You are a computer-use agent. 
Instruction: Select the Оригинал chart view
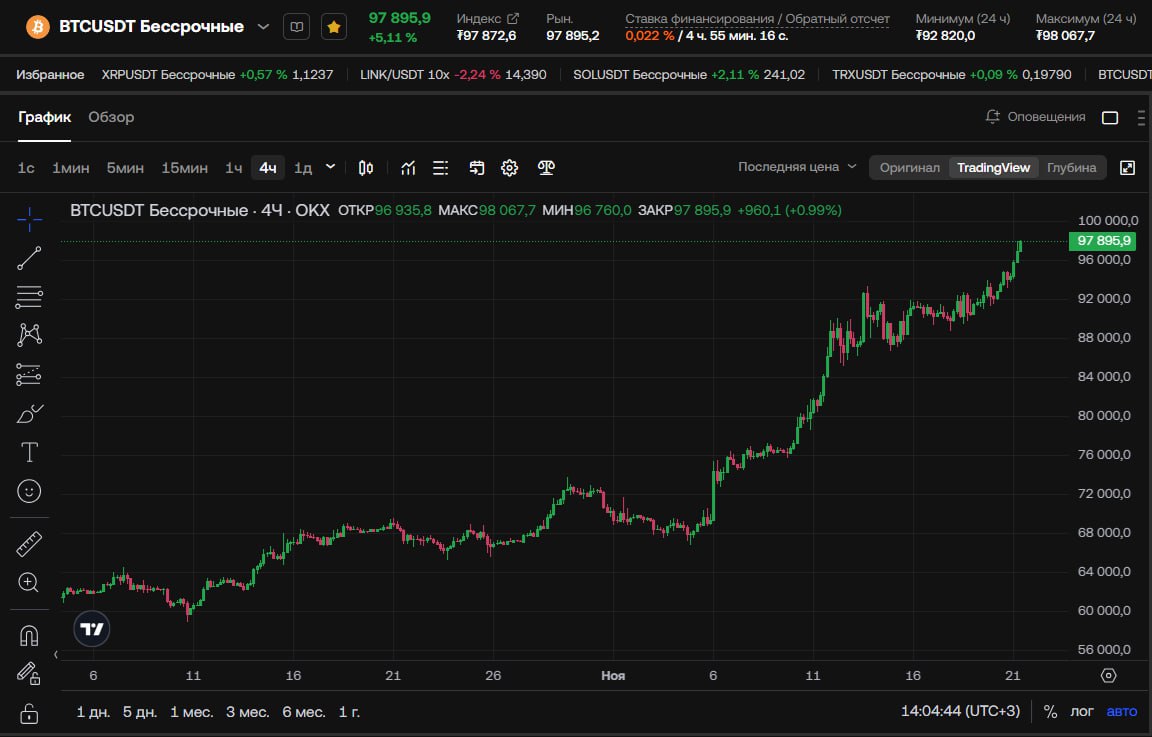pos(910,168)
